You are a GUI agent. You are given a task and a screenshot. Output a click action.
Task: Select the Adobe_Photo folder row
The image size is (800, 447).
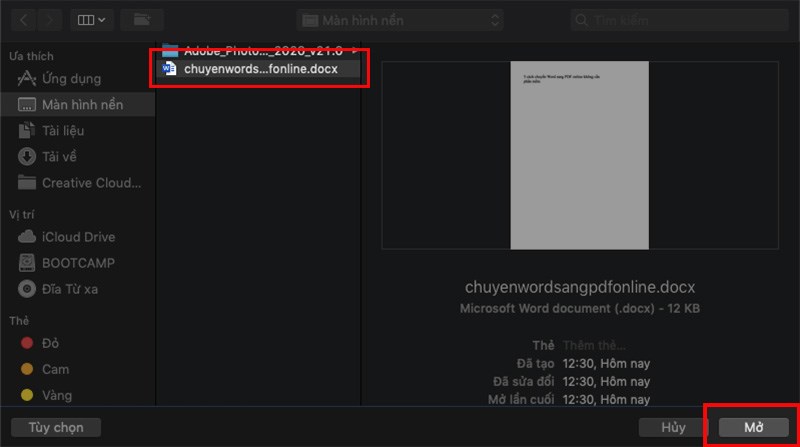click(259, 51)
